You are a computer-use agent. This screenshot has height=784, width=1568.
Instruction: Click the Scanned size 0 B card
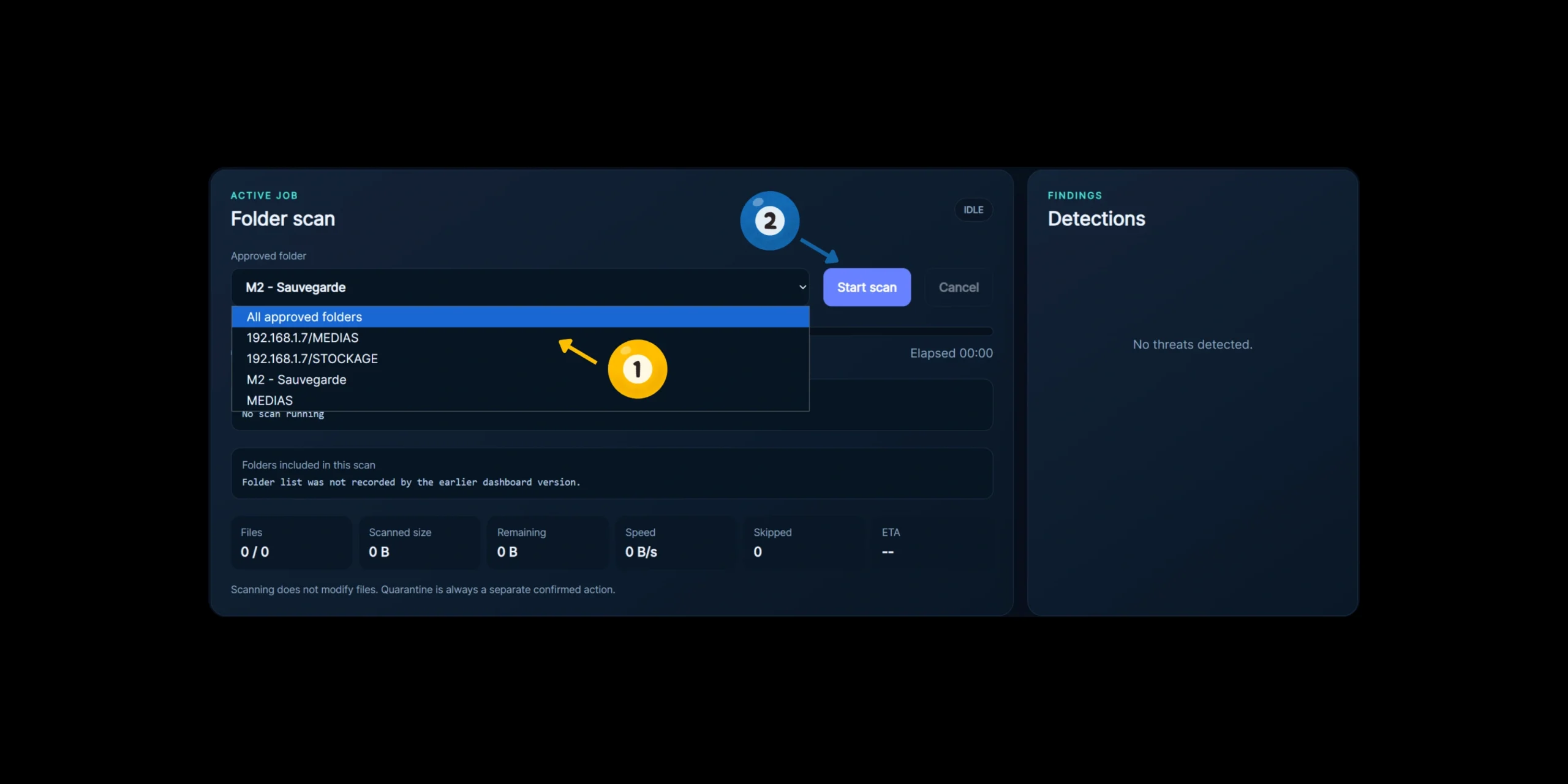pos(420,543)
